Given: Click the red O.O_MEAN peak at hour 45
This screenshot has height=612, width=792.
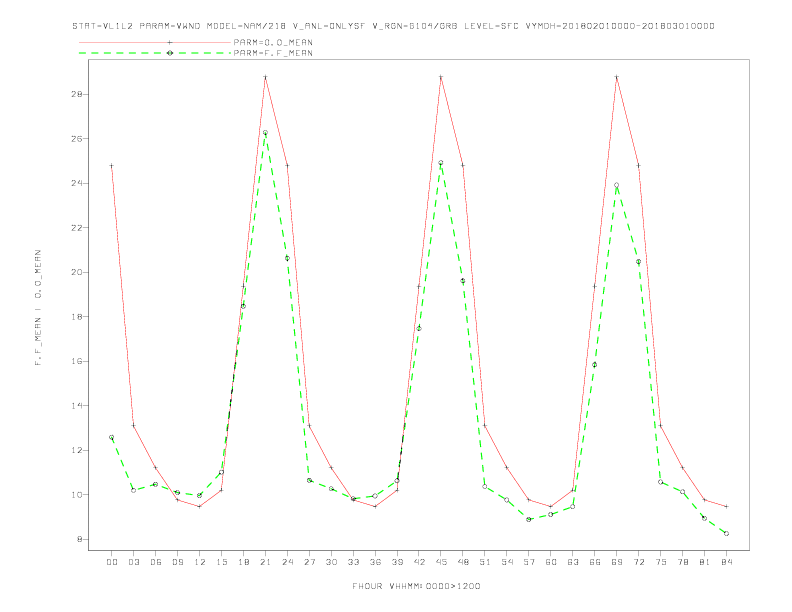Looking at the screenshot, I should [x=441, y=77].
